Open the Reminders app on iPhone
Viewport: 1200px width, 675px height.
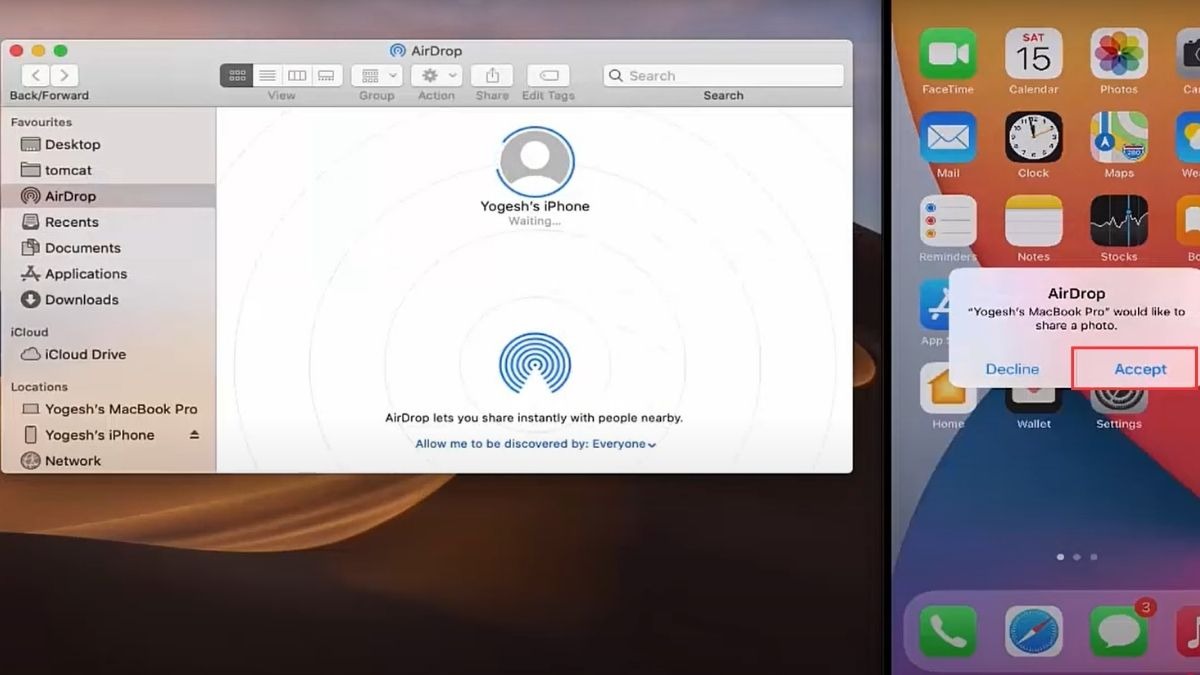[947, 221]
